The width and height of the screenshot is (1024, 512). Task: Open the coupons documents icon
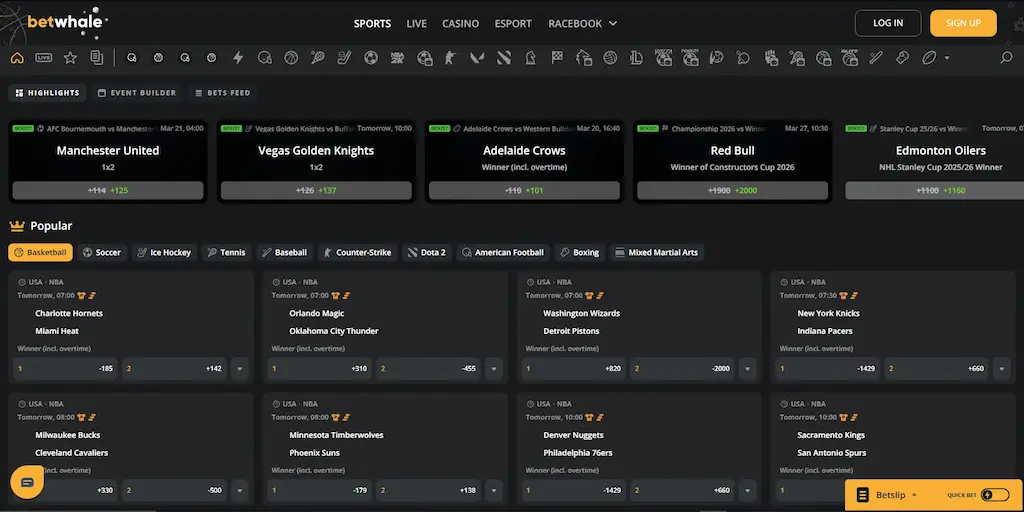[97, 57]
